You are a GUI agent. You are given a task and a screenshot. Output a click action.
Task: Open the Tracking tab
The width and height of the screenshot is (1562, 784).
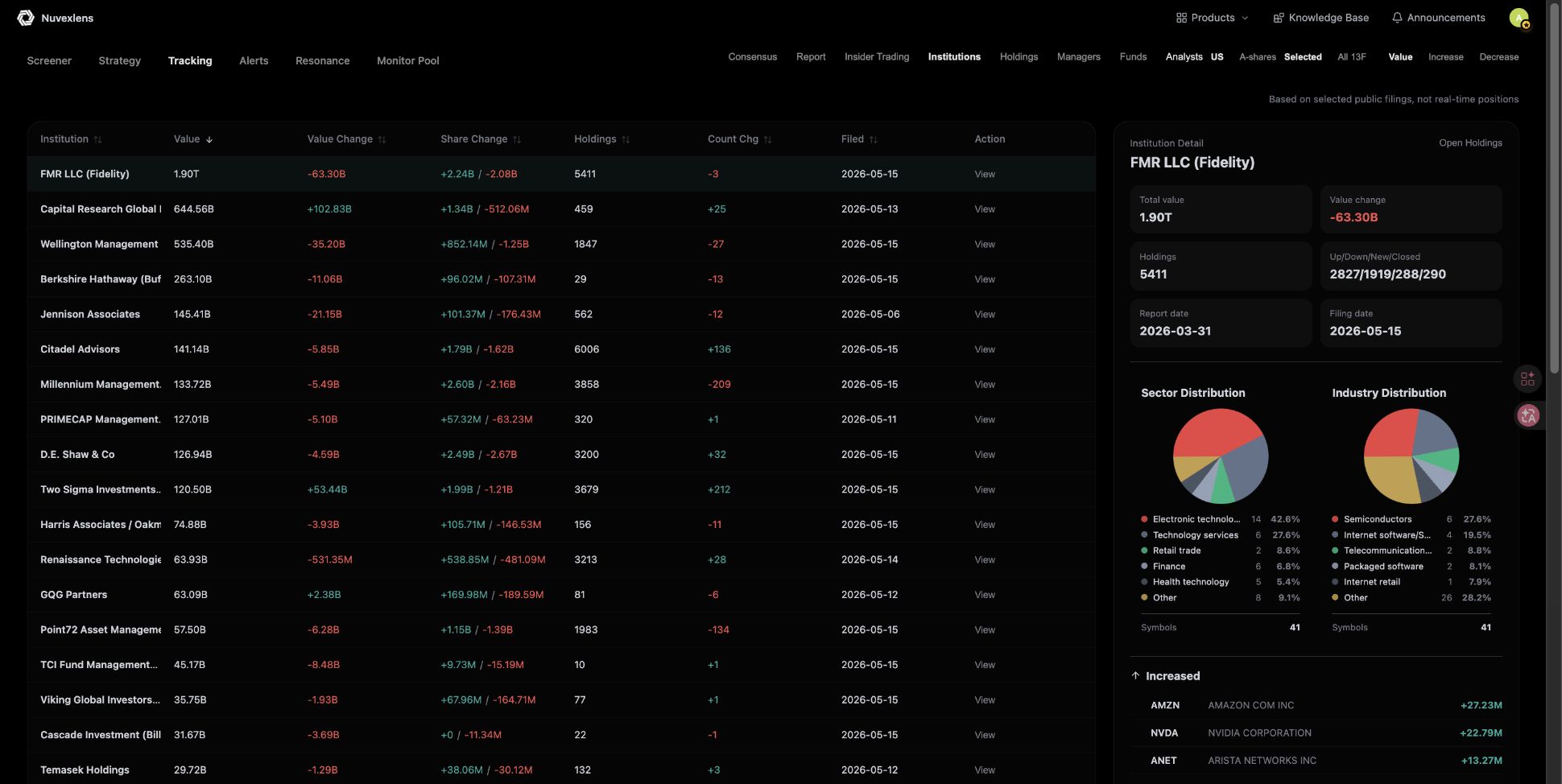coord(190,60)
